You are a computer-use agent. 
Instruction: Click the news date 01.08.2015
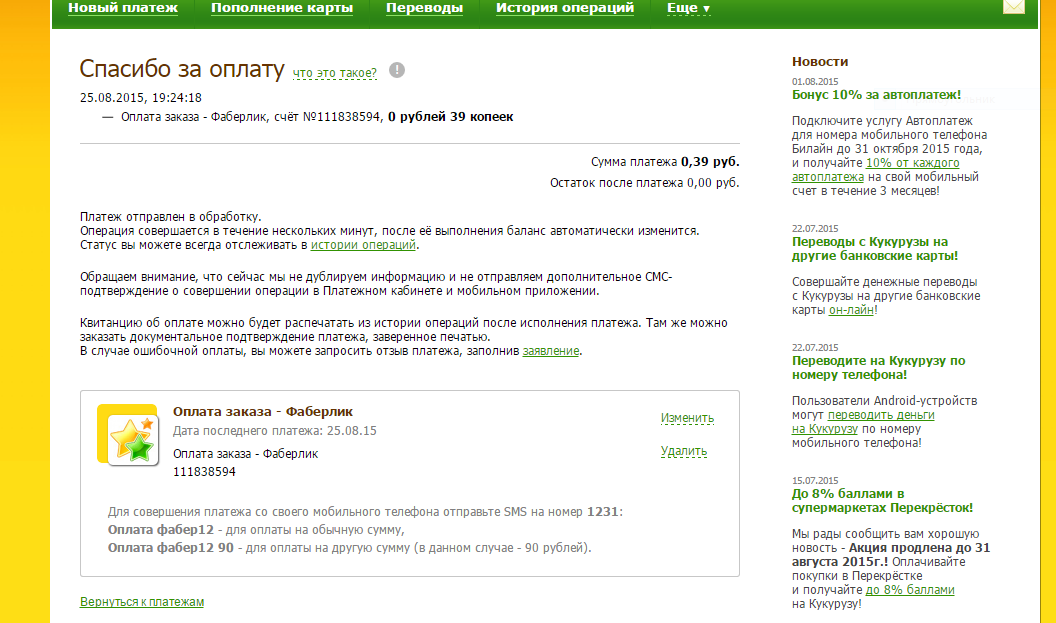pos(815,81)
